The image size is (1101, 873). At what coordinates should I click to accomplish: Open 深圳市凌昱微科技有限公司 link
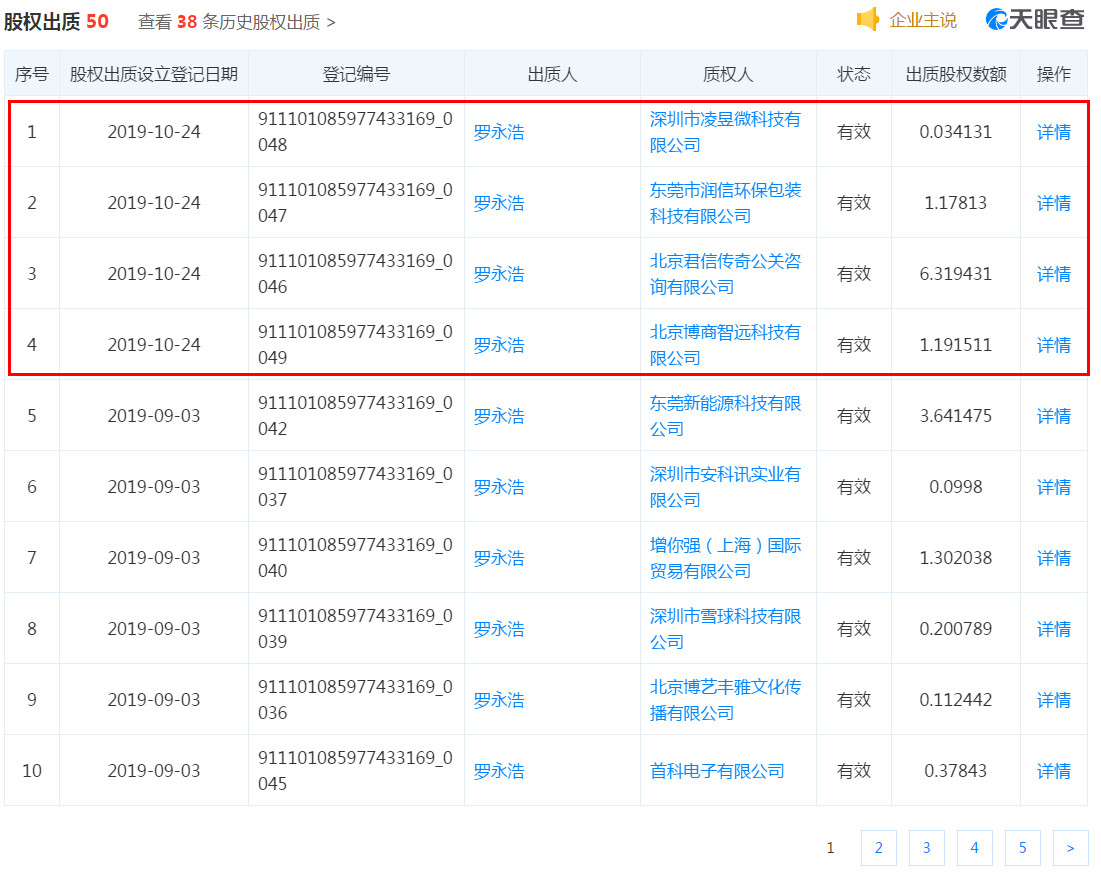725,132
